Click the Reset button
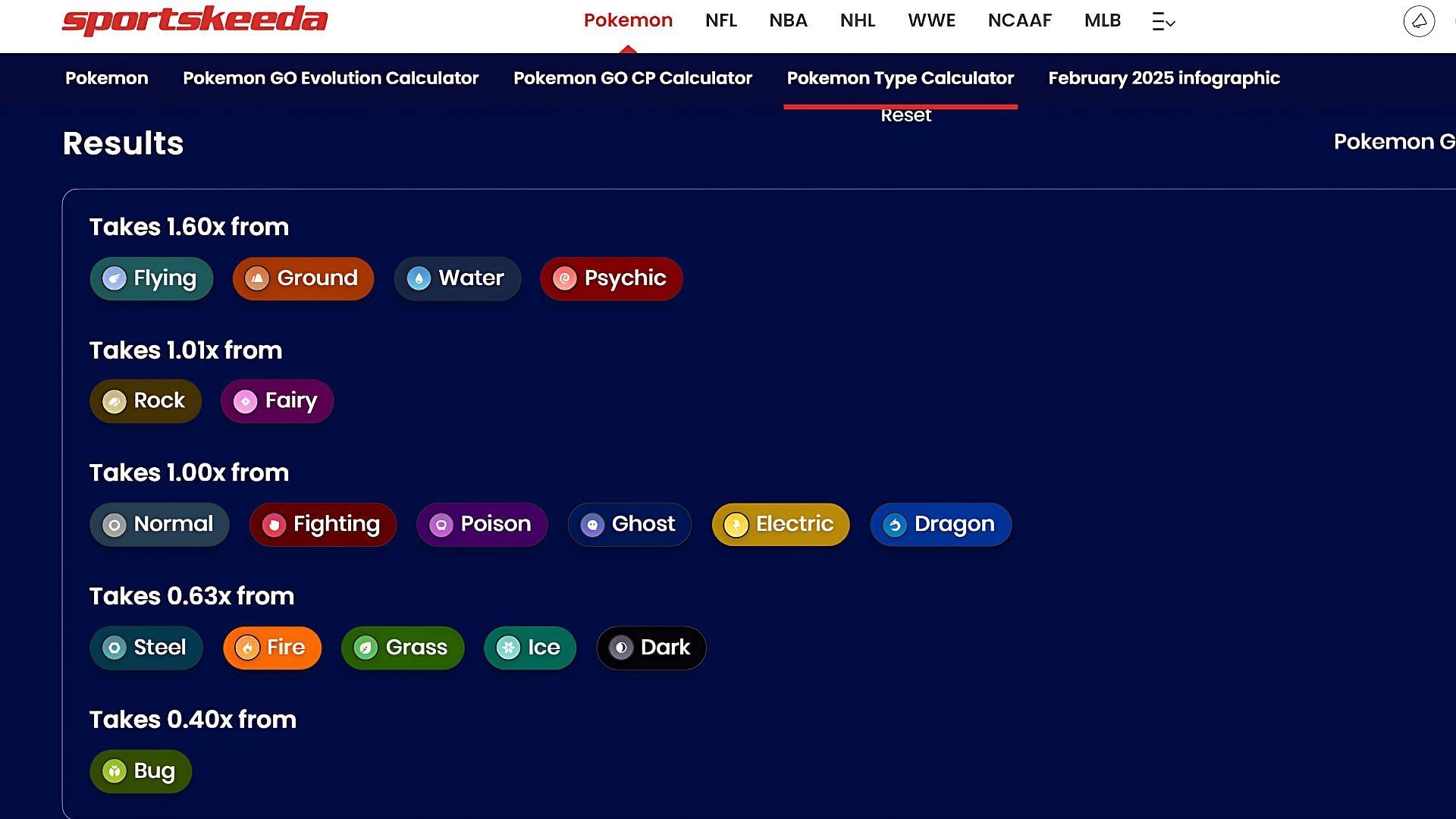The width and height of the screenshot is (1456, 819). pyautogui.click(x=905, y=114)
